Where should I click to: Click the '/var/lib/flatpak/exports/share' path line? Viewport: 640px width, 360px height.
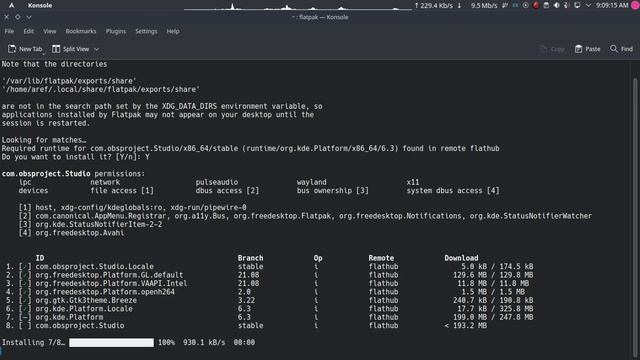tap(69, 81)
